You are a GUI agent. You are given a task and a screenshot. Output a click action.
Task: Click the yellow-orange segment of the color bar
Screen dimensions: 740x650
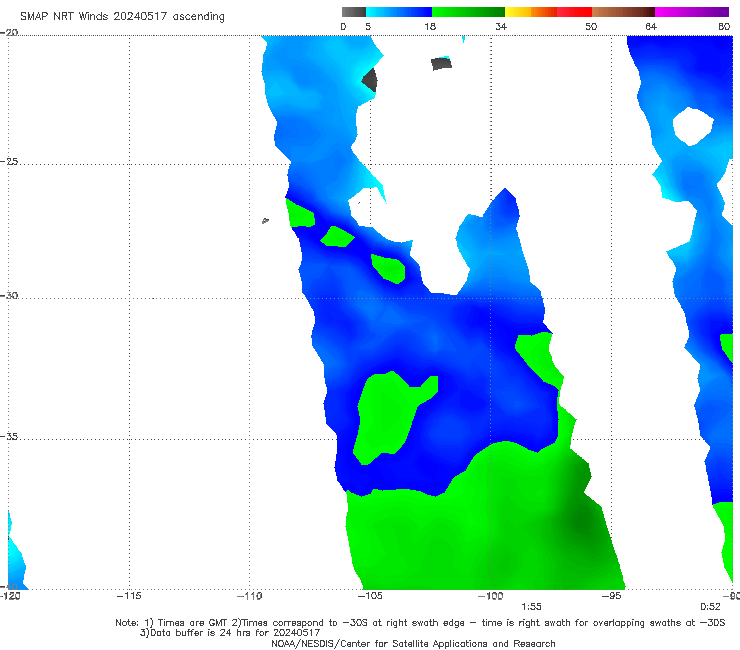[531, 12]
